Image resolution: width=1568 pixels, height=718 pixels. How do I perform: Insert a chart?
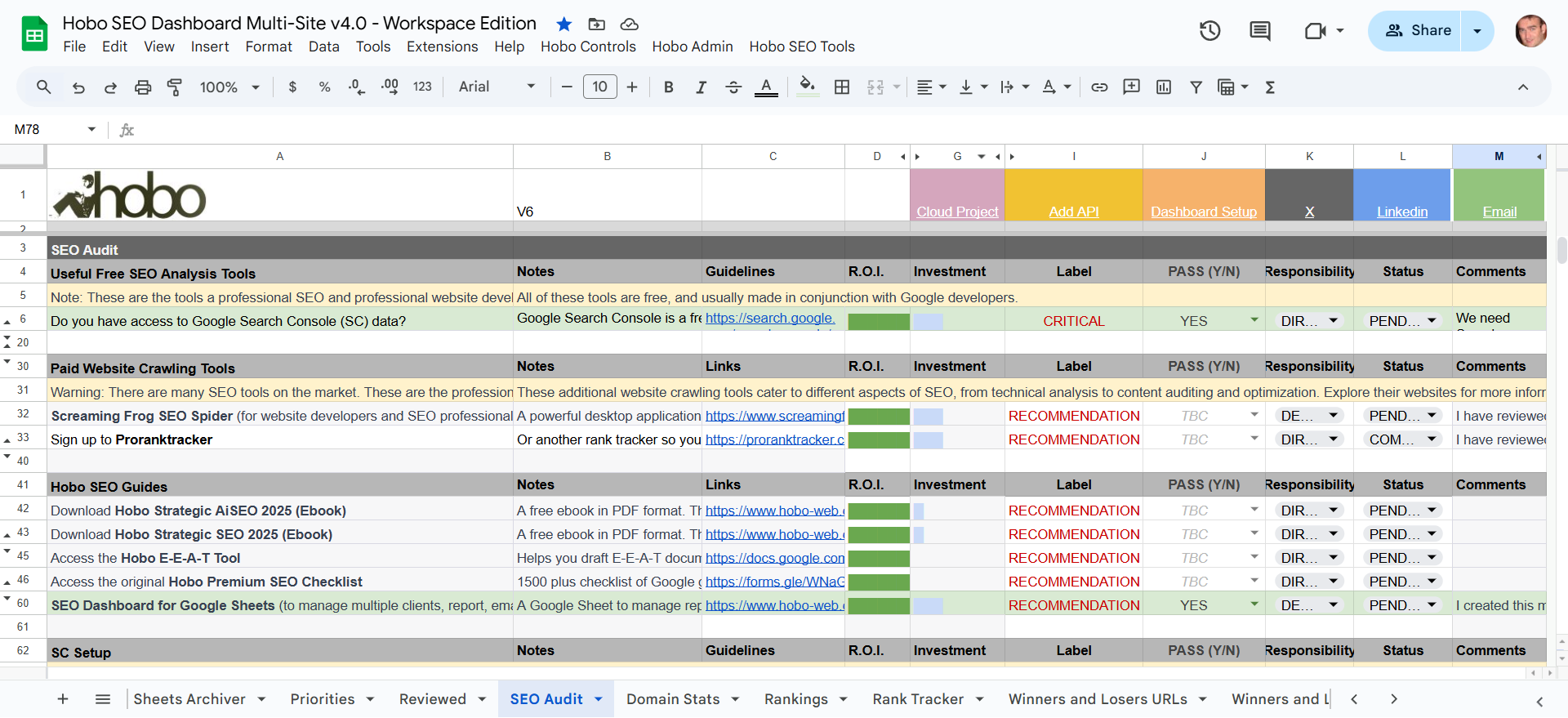click(x=1164, y=87)
